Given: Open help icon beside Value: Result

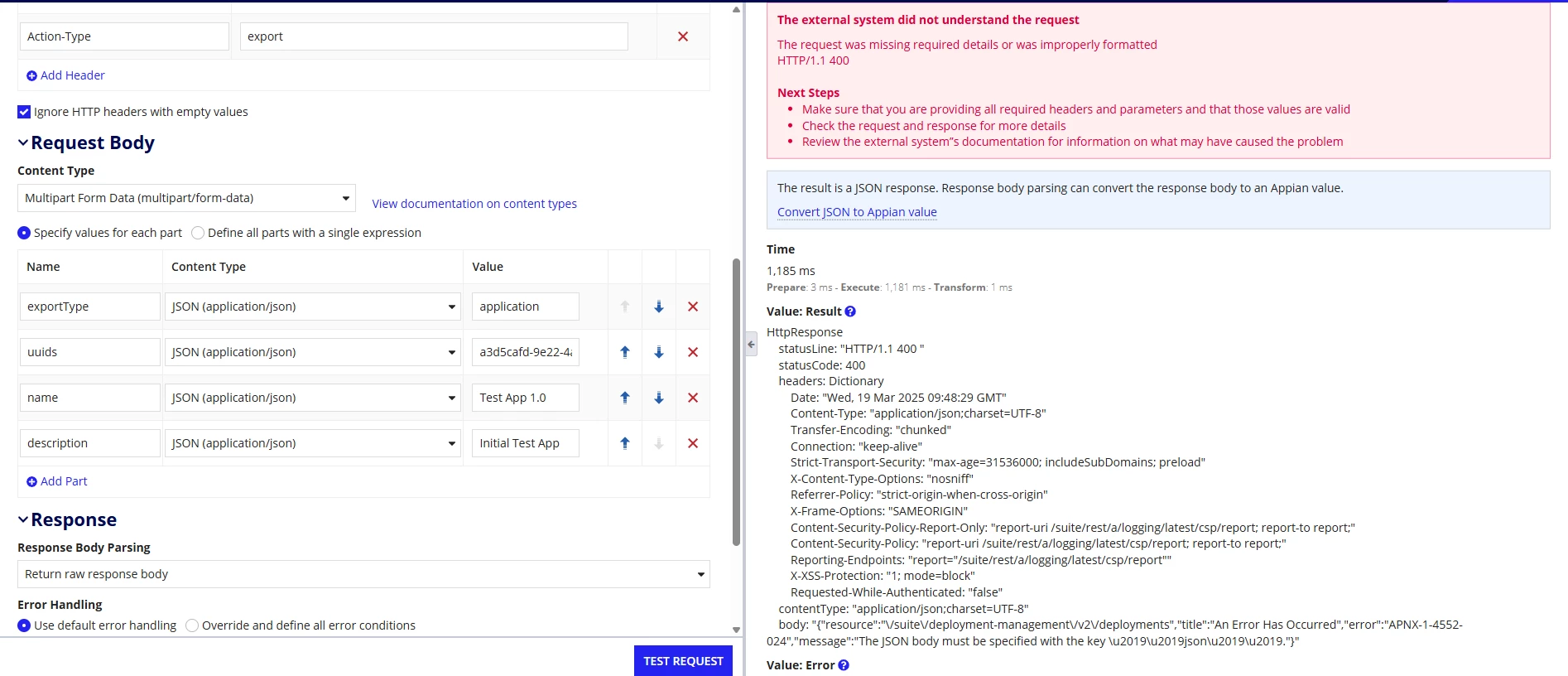Looking at the screenshot, I should coord(850,311).
